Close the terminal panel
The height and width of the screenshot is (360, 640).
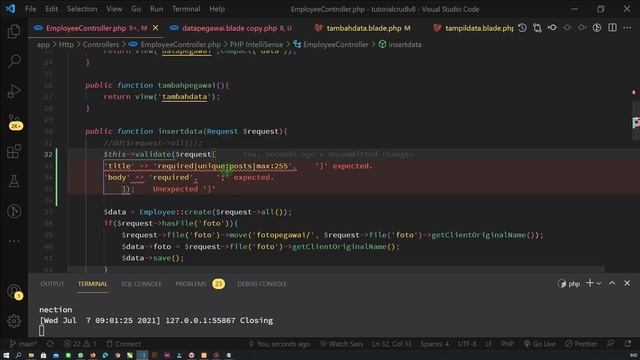tap(627, 283)
